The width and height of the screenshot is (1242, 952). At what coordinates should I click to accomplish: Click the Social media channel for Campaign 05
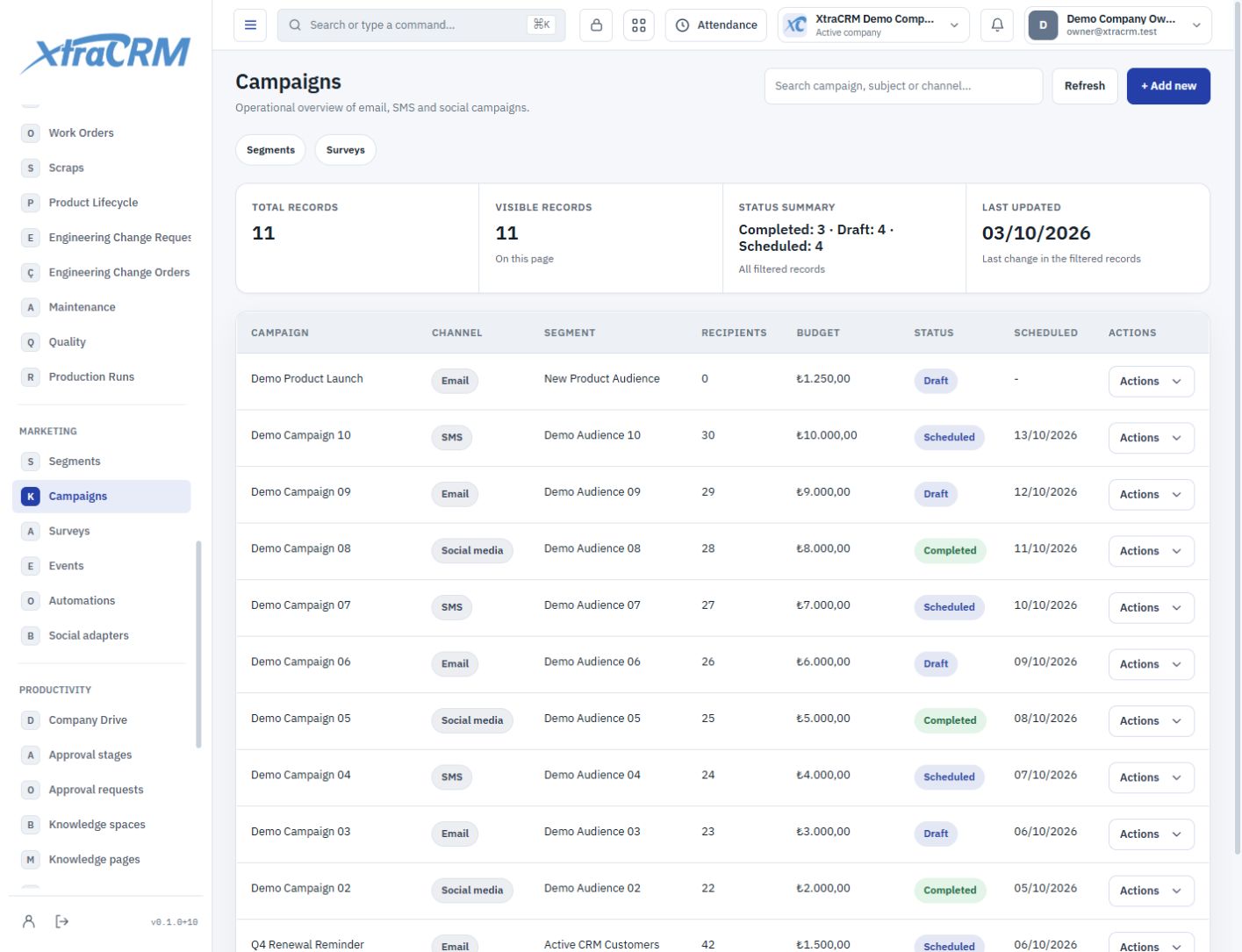pyautogui.click(x=472, y=720)
